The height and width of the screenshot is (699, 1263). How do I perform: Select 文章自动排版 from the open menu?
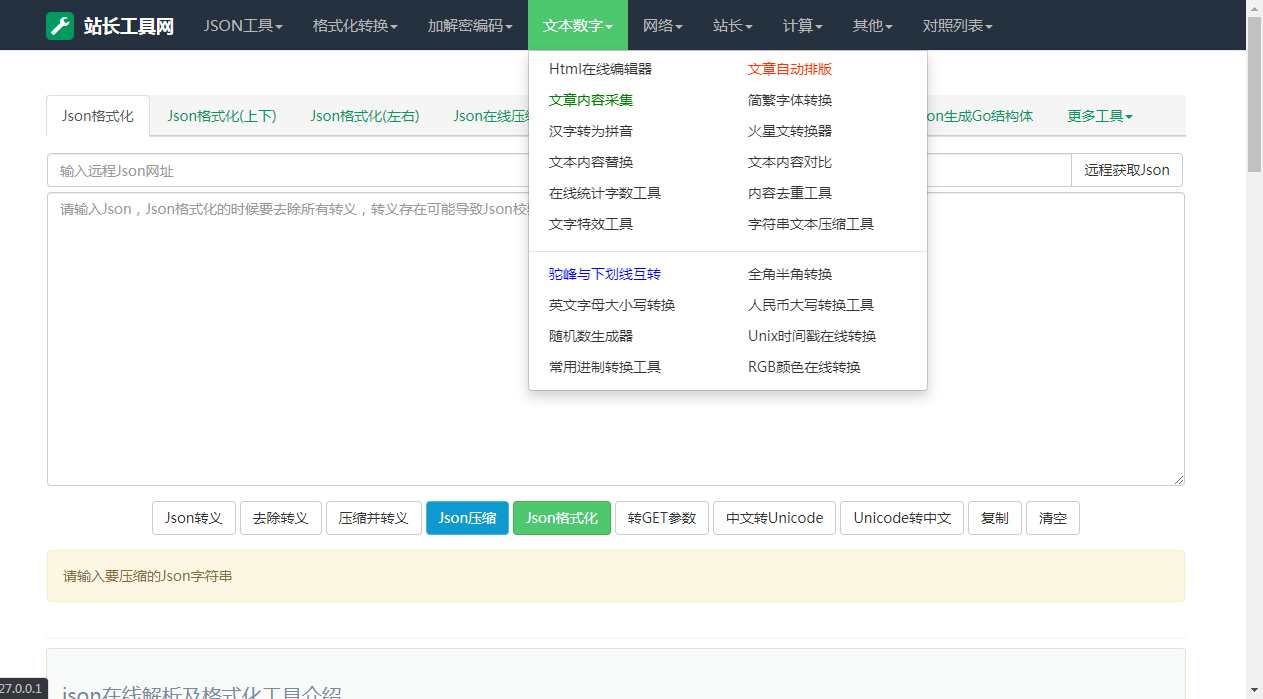coord(789,68)
